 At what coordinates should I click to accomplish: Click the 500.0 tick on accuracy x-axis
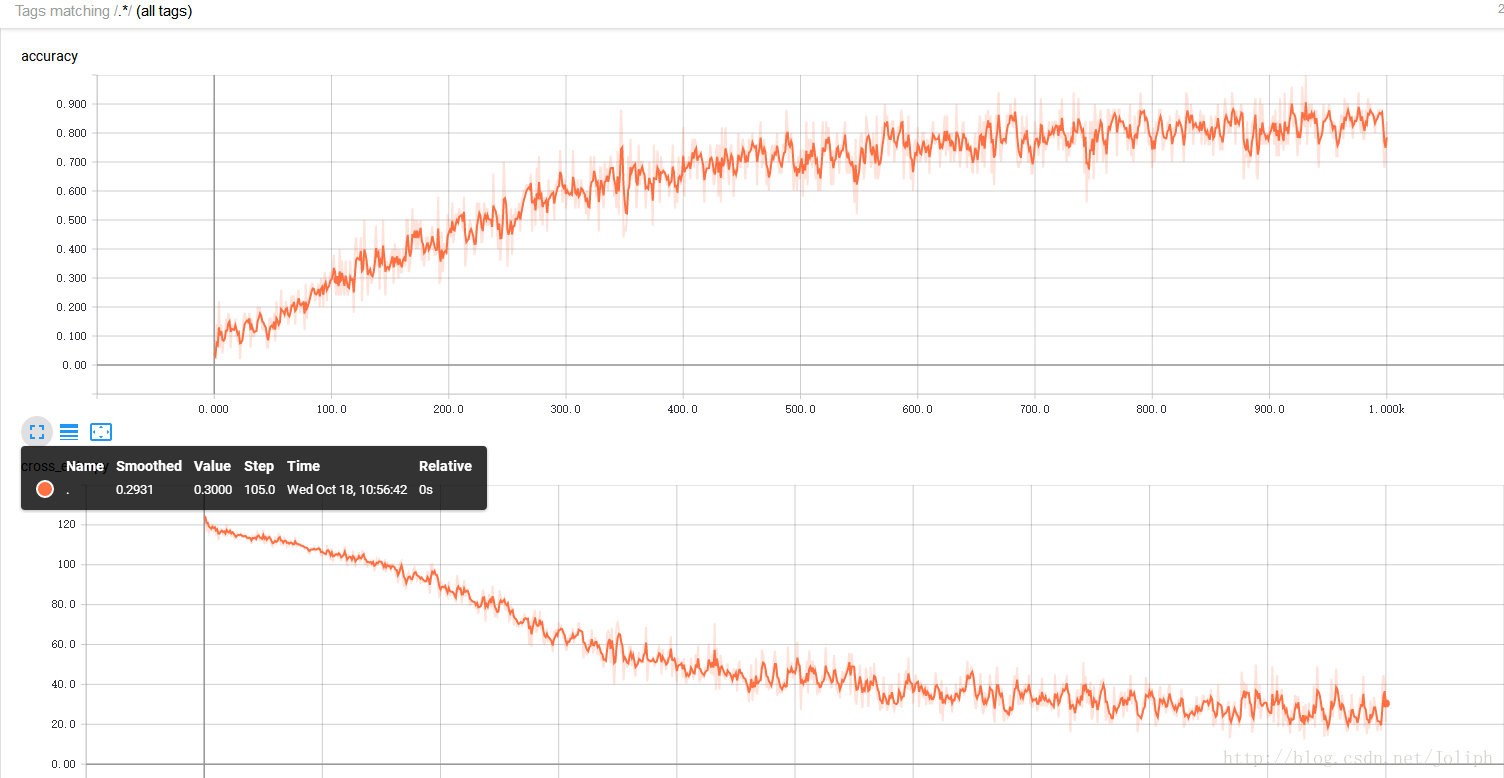tap(800, 409)
